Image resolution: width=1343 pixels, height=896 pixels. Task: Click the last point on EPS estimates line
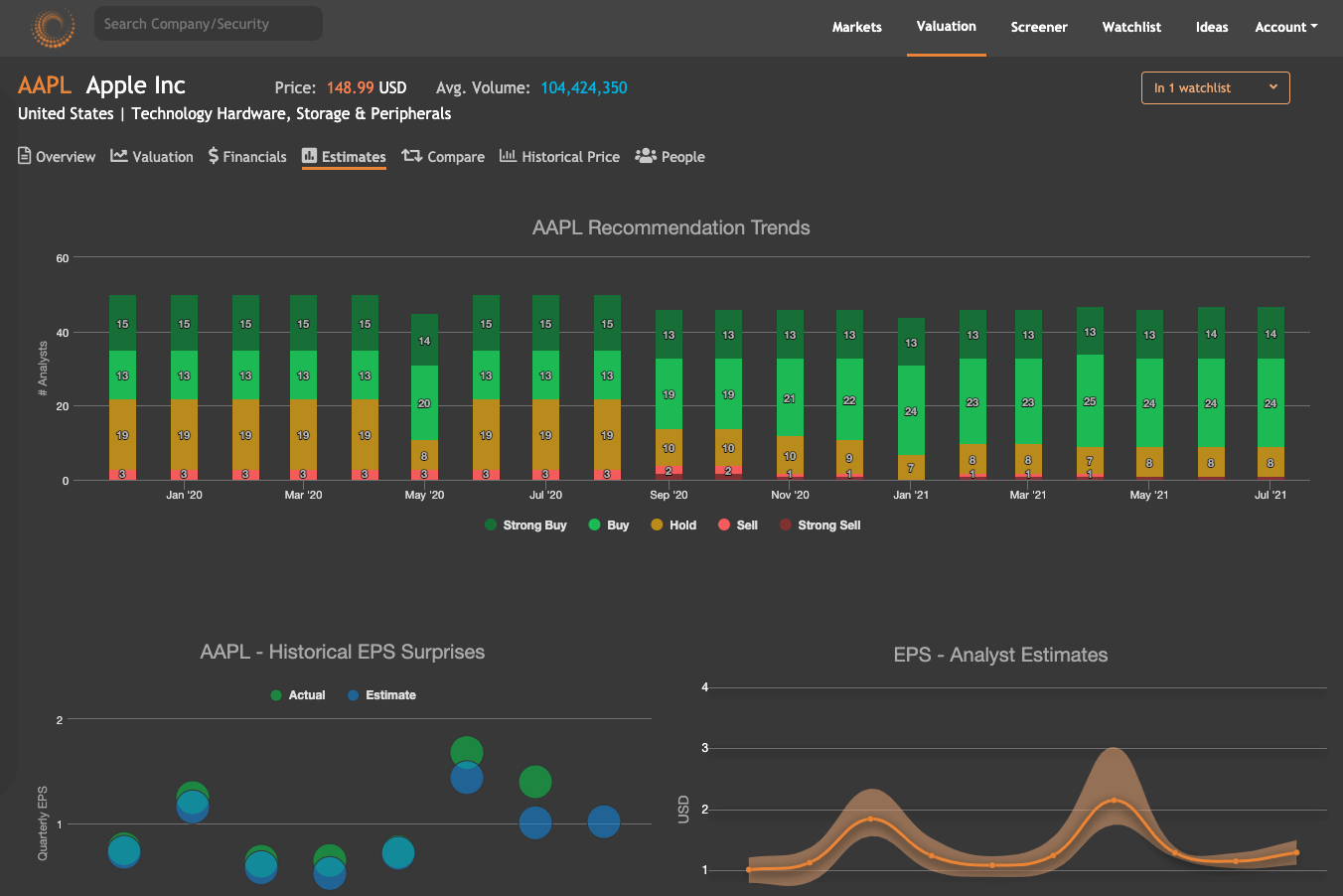click(1296, 852)
